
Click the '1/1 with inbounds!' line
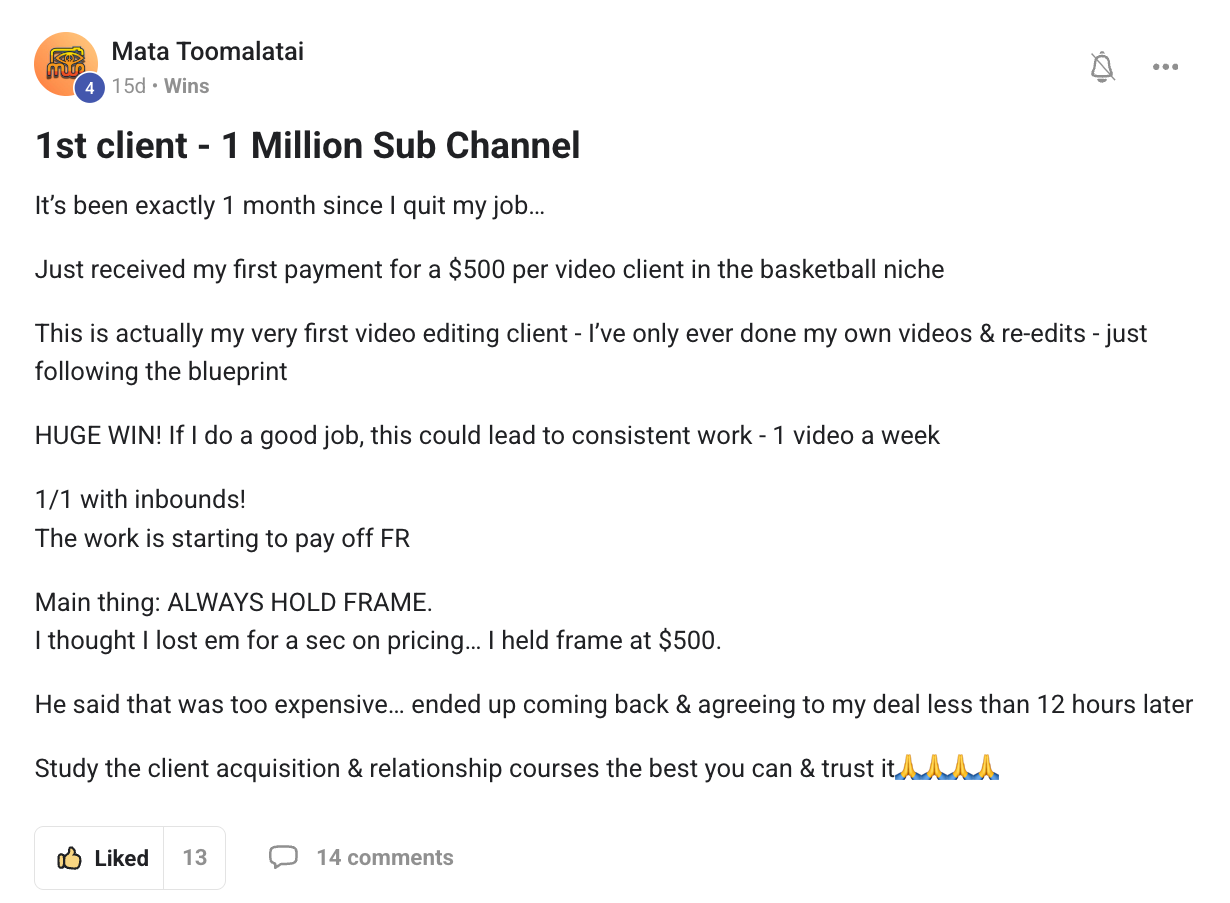140,498
